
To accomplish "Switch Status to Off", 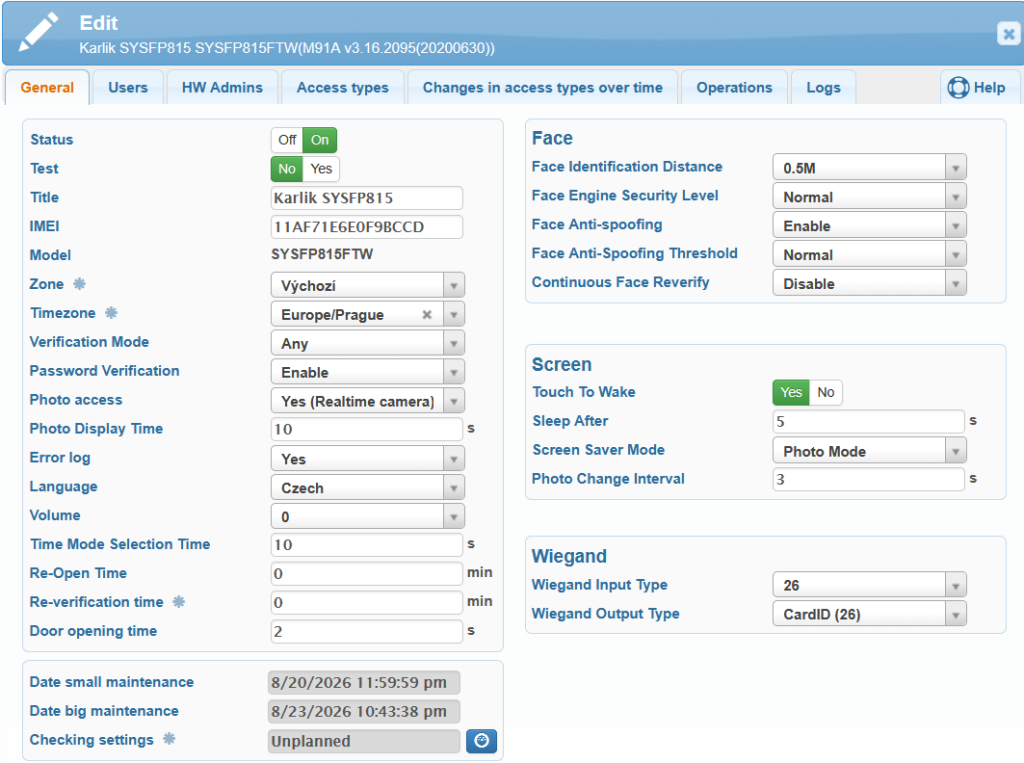I will tap(287, 140).
